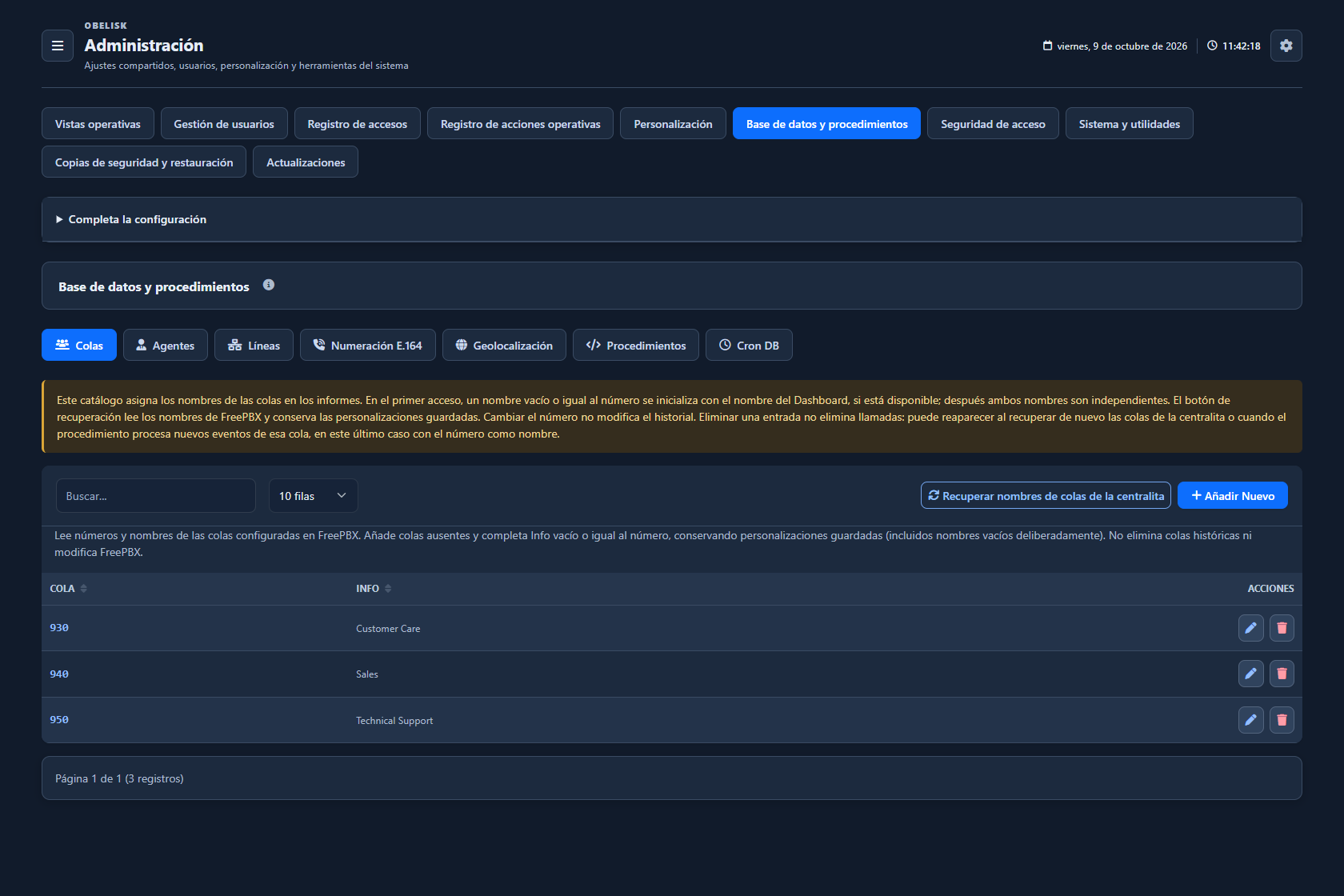Edit the 950 Technical Support queue
Image resolution: width=1344 pixels, height=896 pixels.
(1251, 720)
